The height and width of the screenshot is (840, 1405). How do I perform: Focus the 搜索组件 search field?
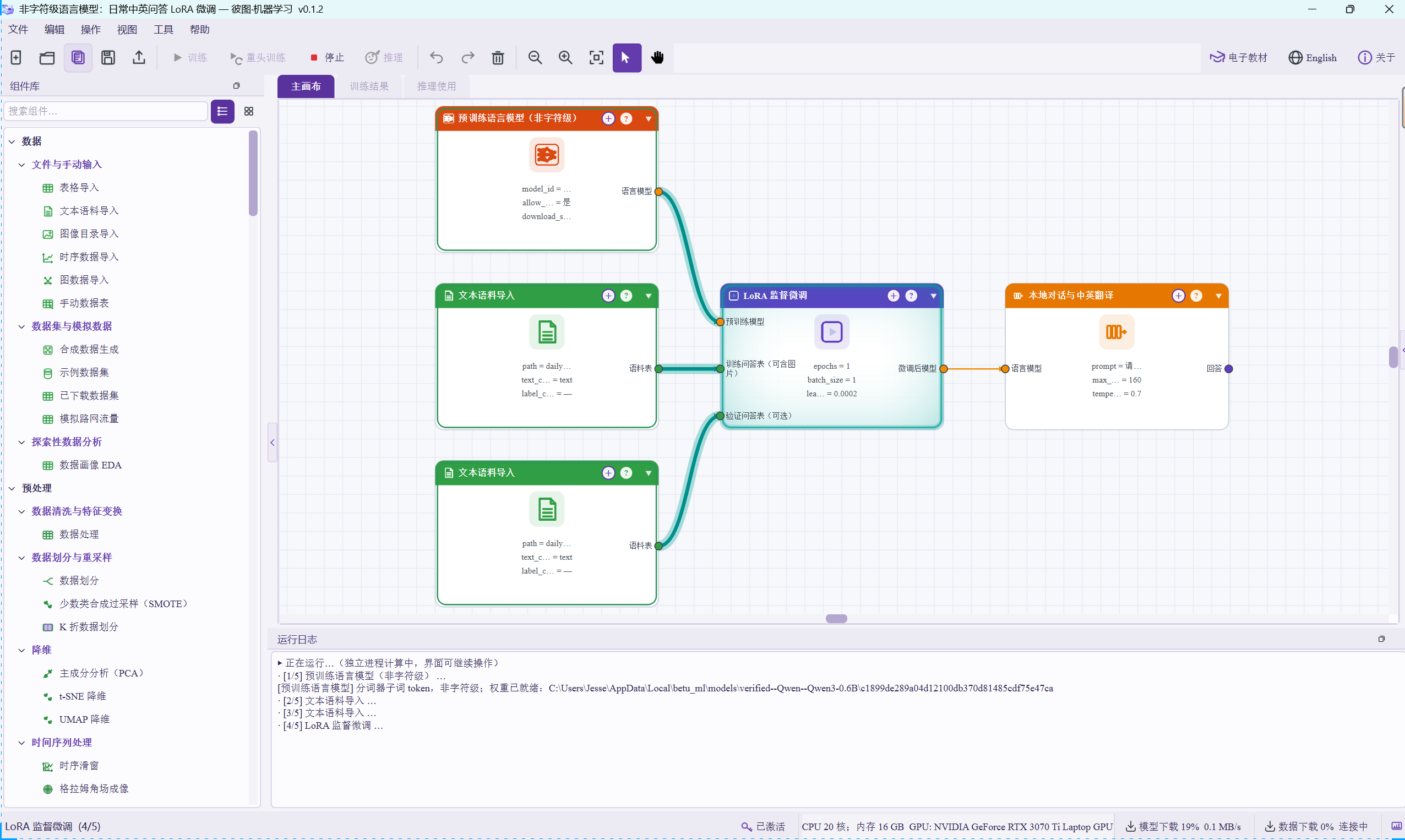click(106, 112)
